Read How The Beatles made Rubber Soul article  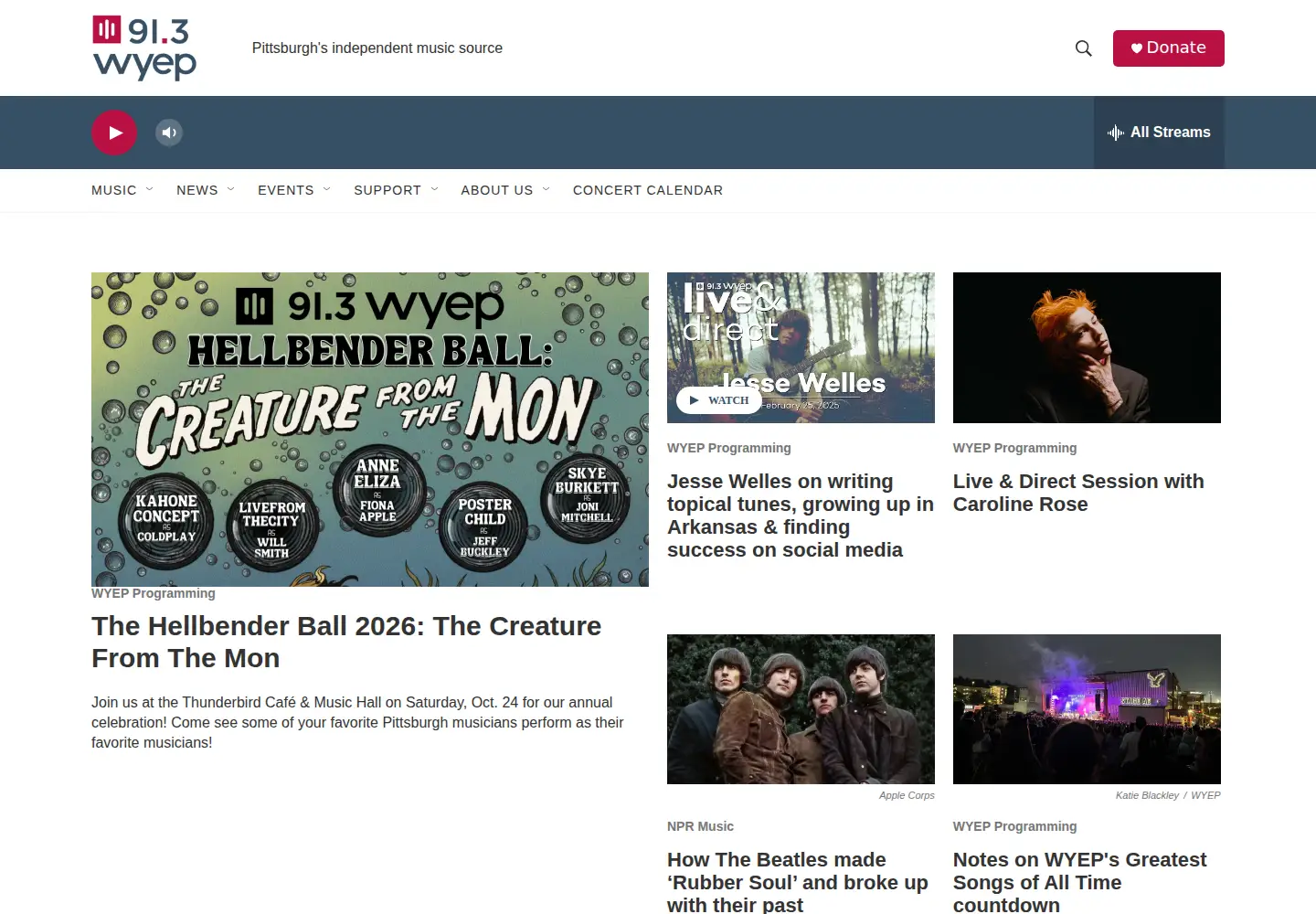click(x=798, y=882)
